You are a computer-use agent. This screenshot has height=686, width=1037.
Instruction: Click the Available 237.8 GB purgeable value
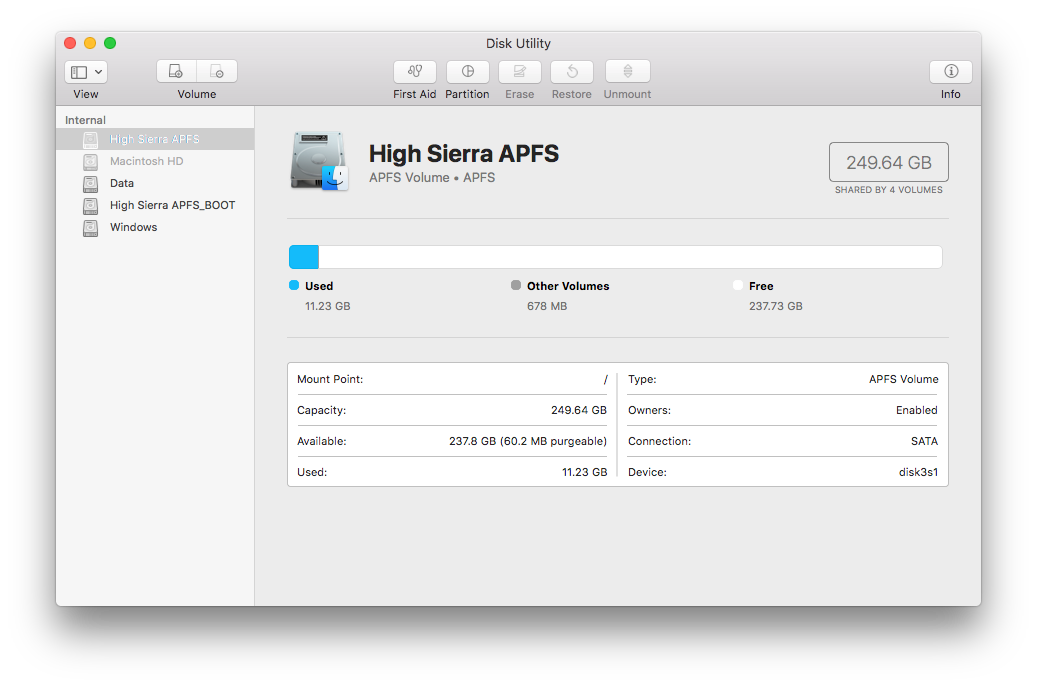click(x=528, y=441)
